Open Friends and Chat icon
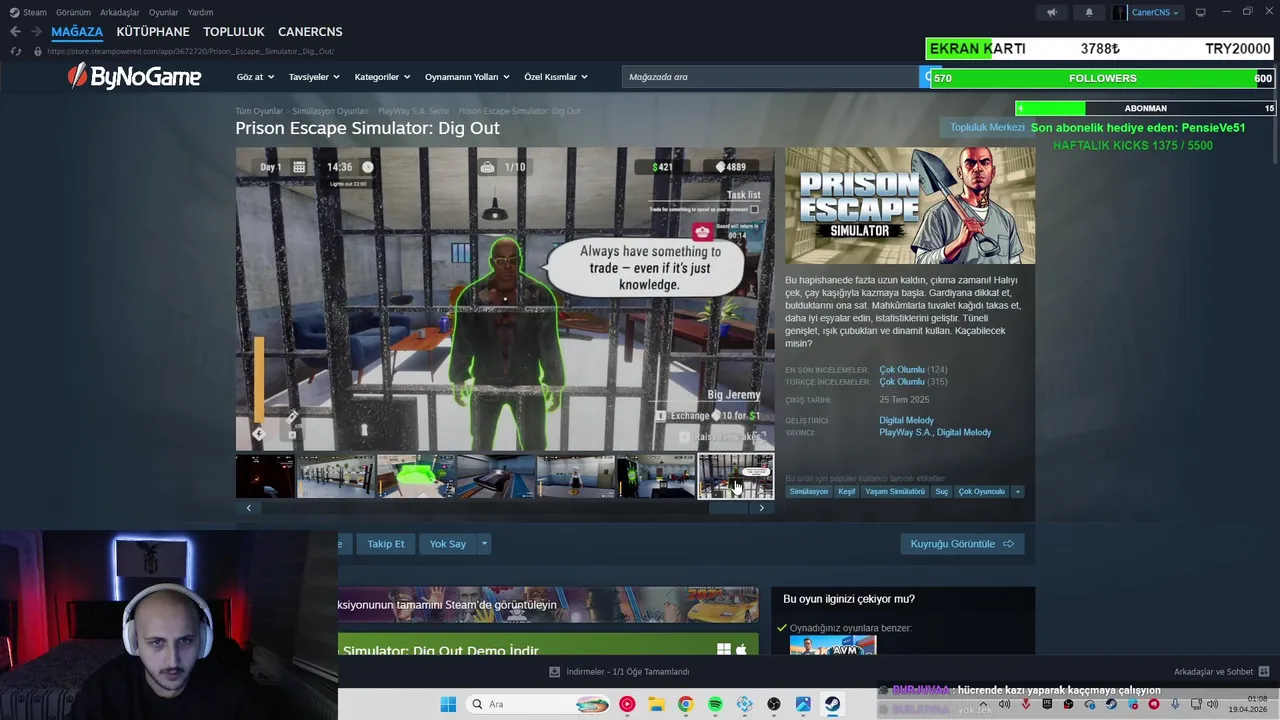 pyautogui.click(x=1264, y=671)
